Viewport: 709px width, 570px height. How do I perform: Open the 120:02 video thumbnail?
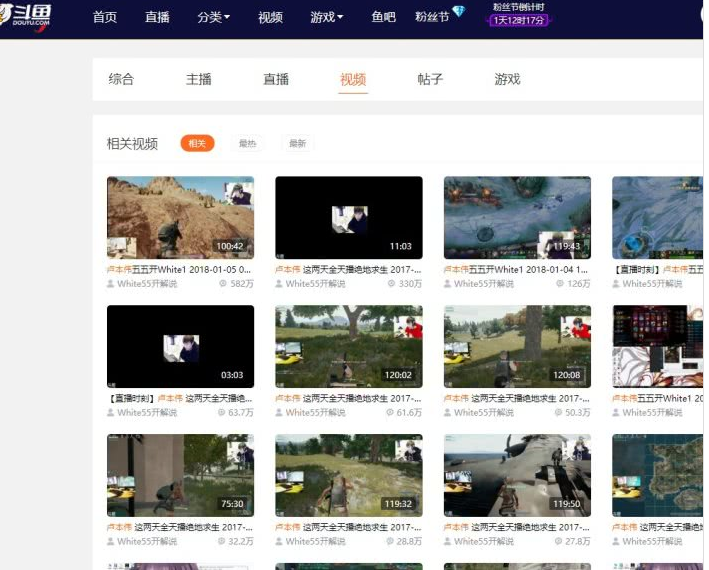[x=349, y=346]
